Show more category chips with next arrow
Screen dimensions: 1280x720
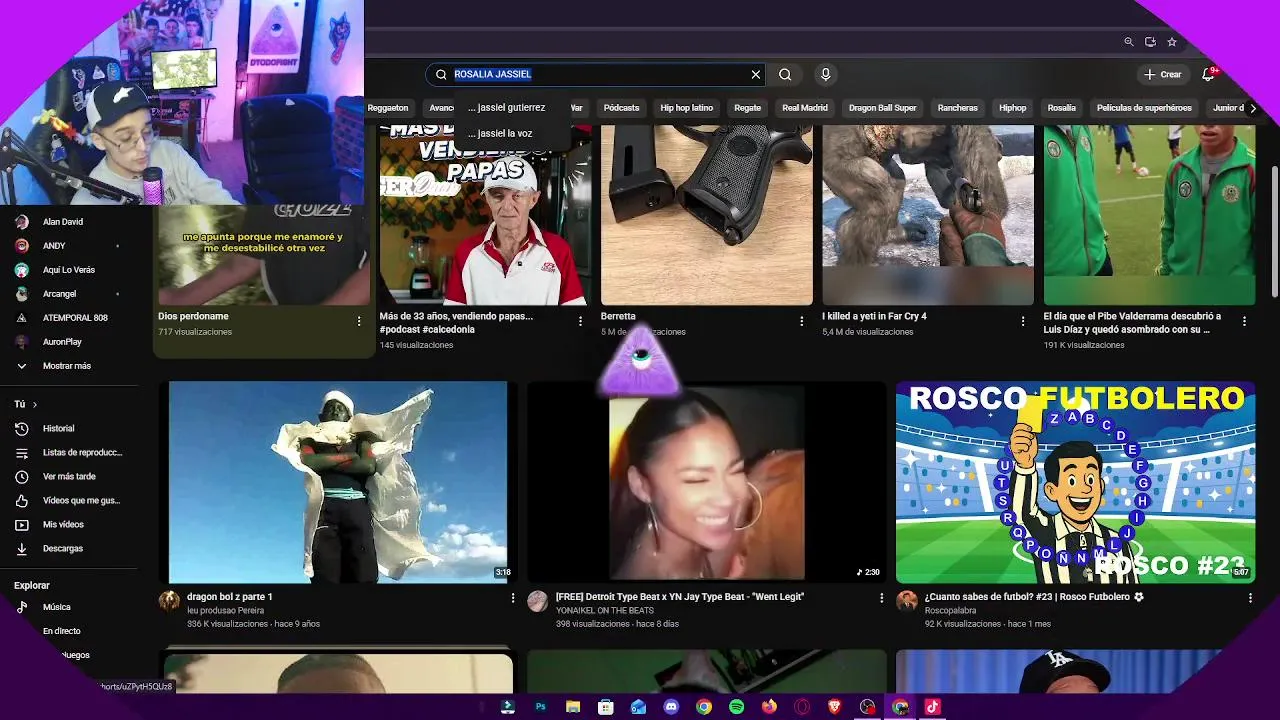click(1253, 108)
